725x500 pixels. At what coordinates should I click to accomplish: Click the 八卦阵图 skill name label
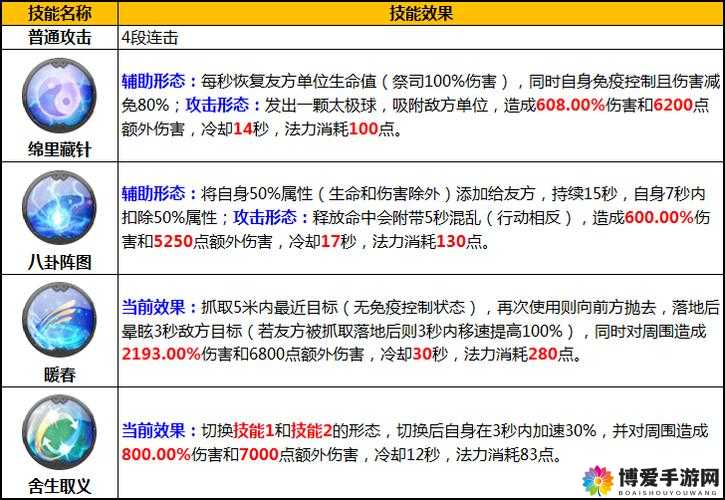tap(60, 262)
